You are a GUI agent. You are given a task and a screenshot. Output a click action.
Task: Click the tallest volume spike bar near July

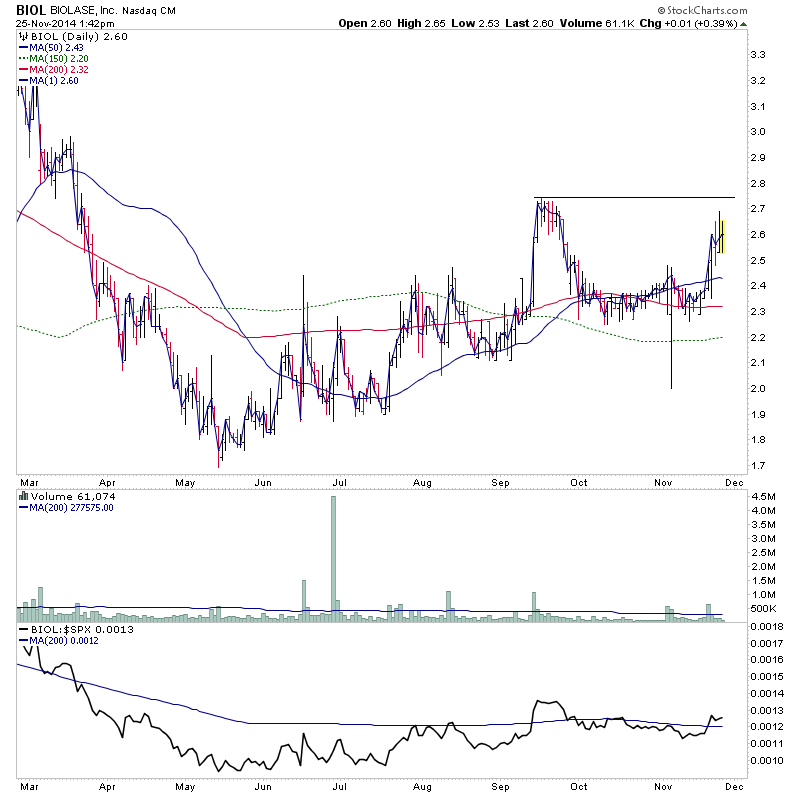pyautogui.click(x=334, y=559)
